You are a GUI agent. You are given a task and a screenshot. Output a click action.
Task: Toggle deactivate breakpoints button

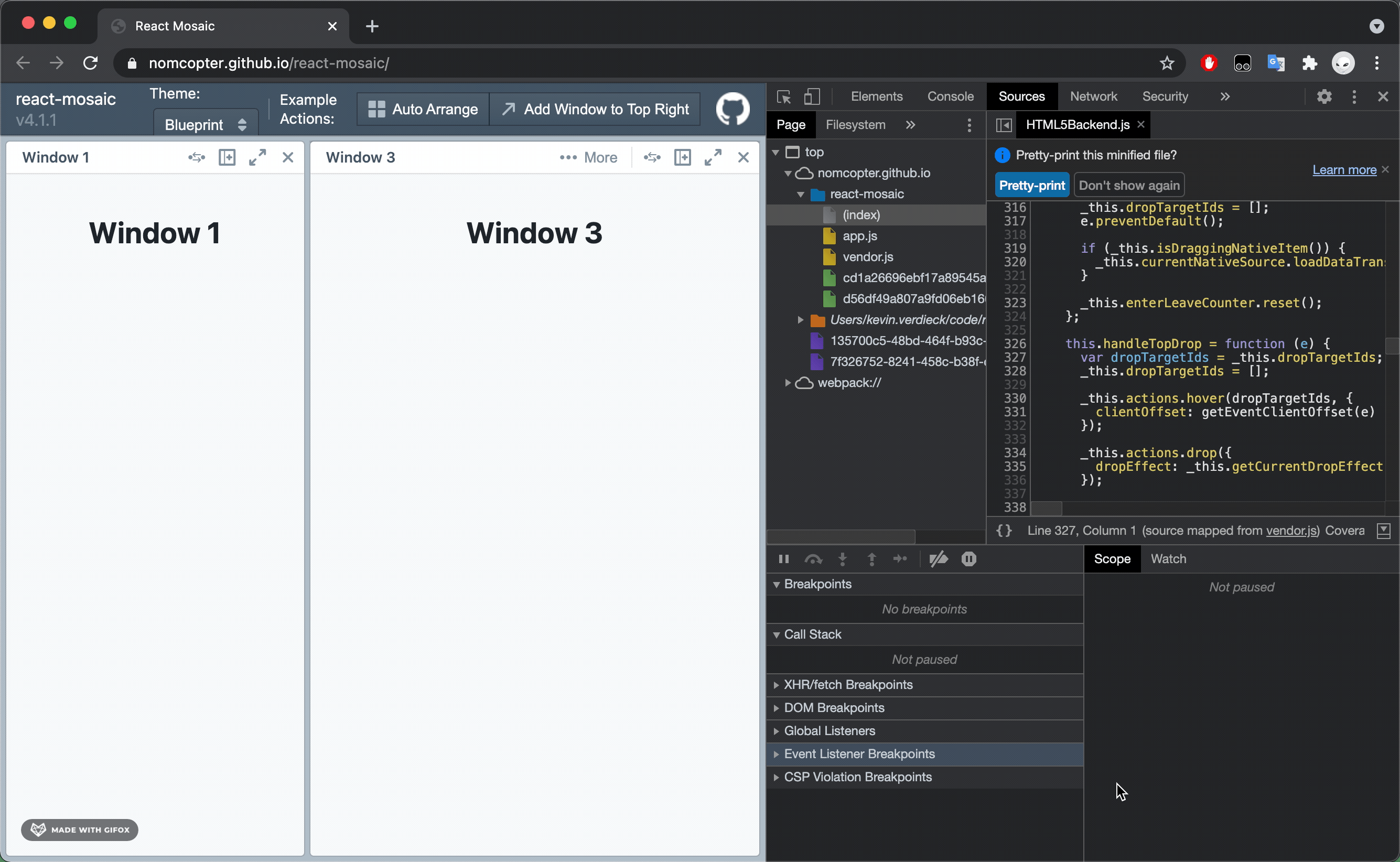(938, 559)
